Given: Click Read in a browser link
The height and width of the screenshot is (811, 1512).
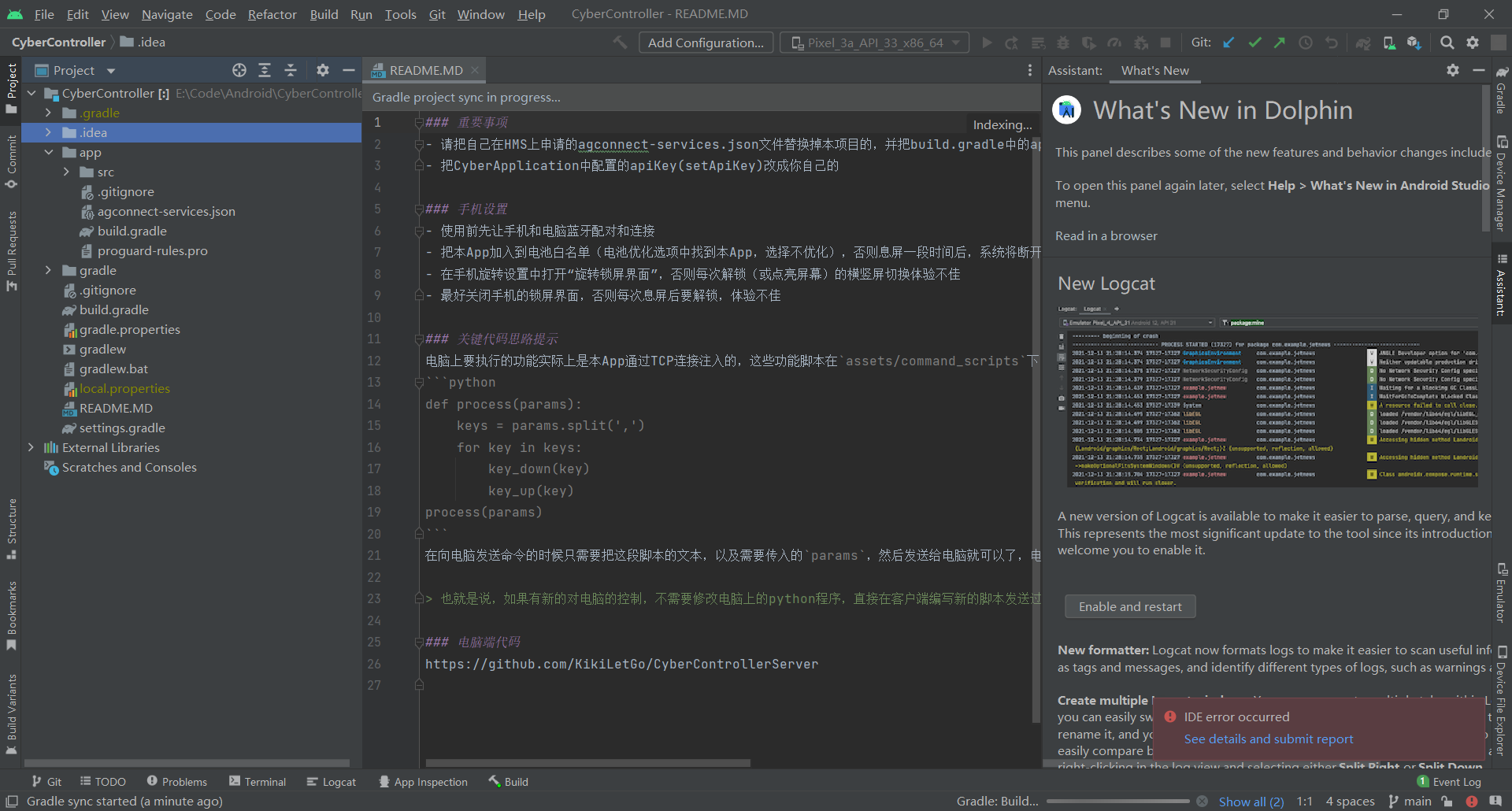Looking at the screenshot, I should pos(1106,235).
